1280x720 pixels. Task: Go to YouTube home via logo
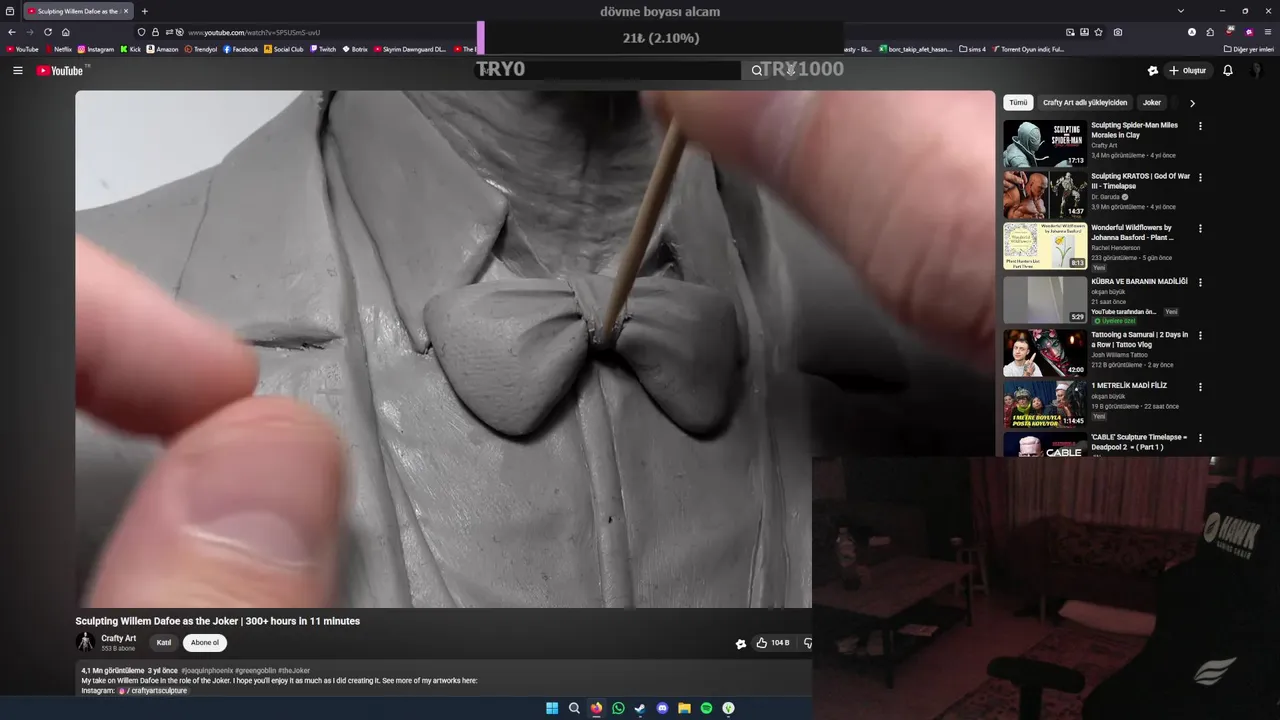[60, 70]
